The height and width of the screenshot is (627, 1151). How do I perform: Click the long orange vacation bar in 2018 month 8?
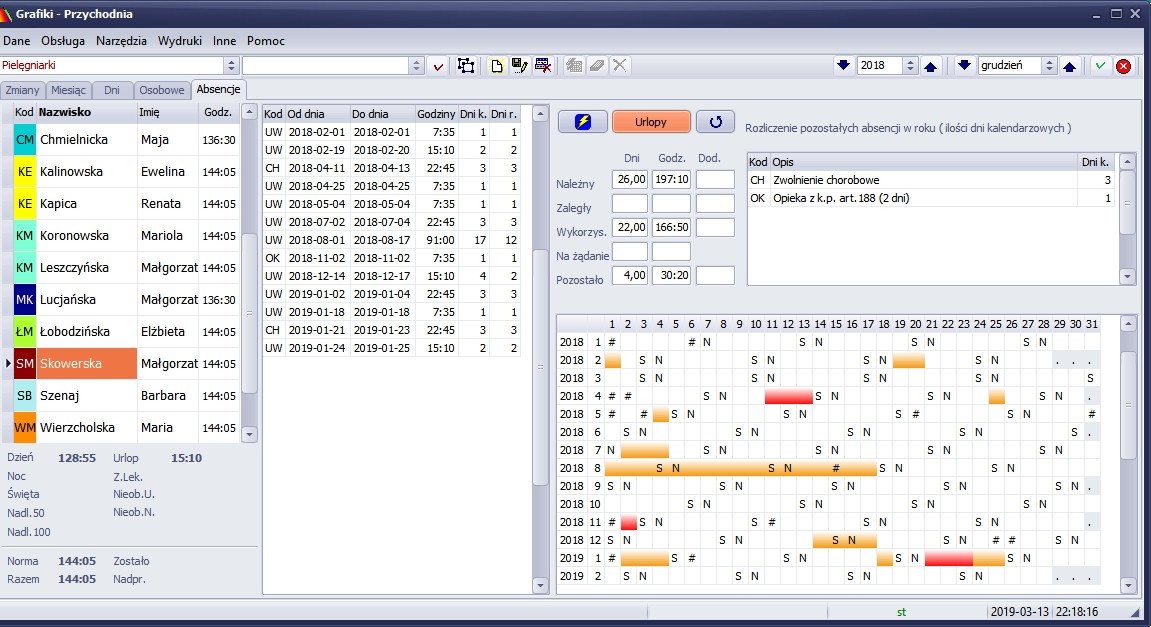click(740, 468)
